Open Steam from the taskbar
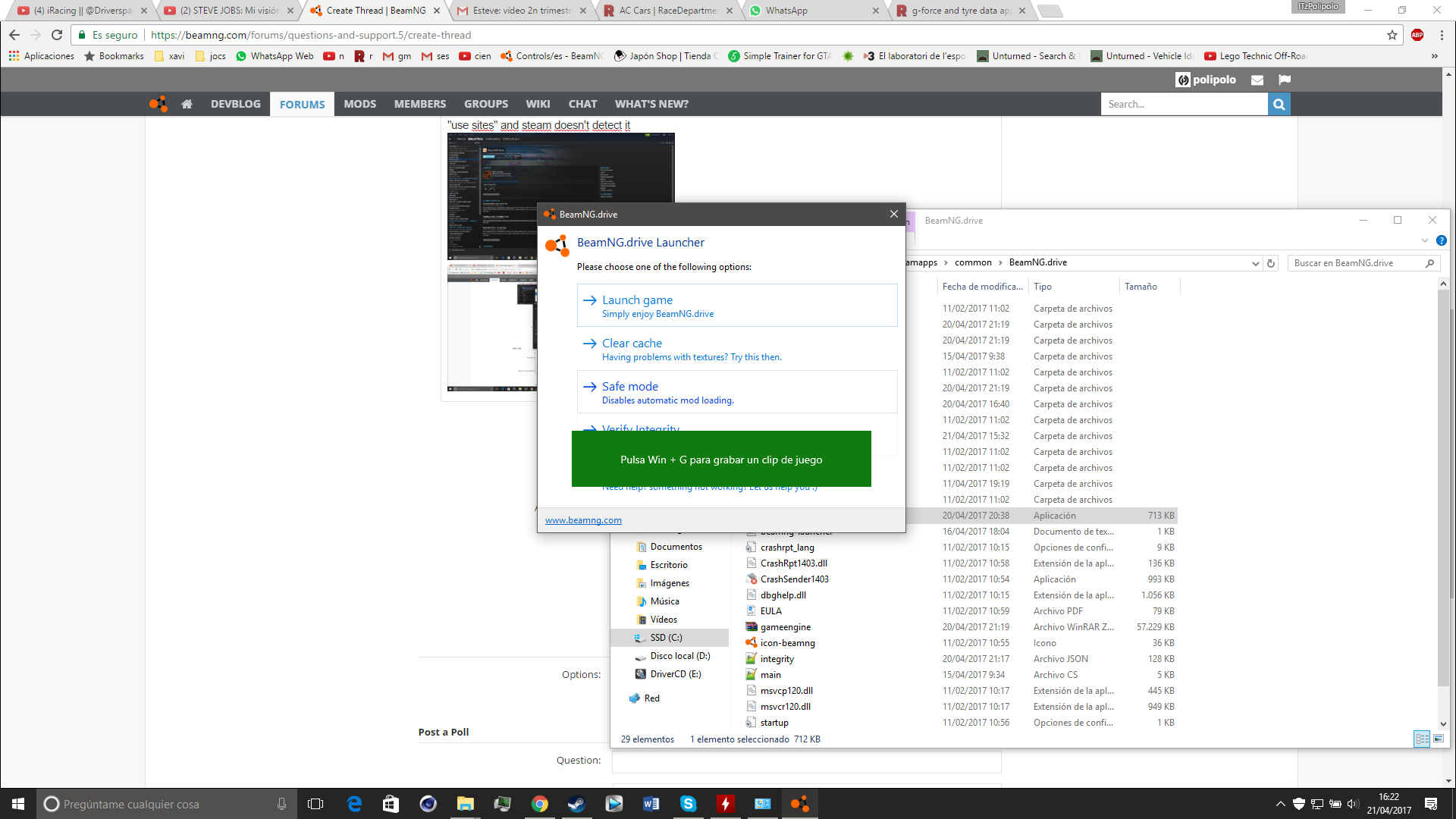 (x=576, y=804)
